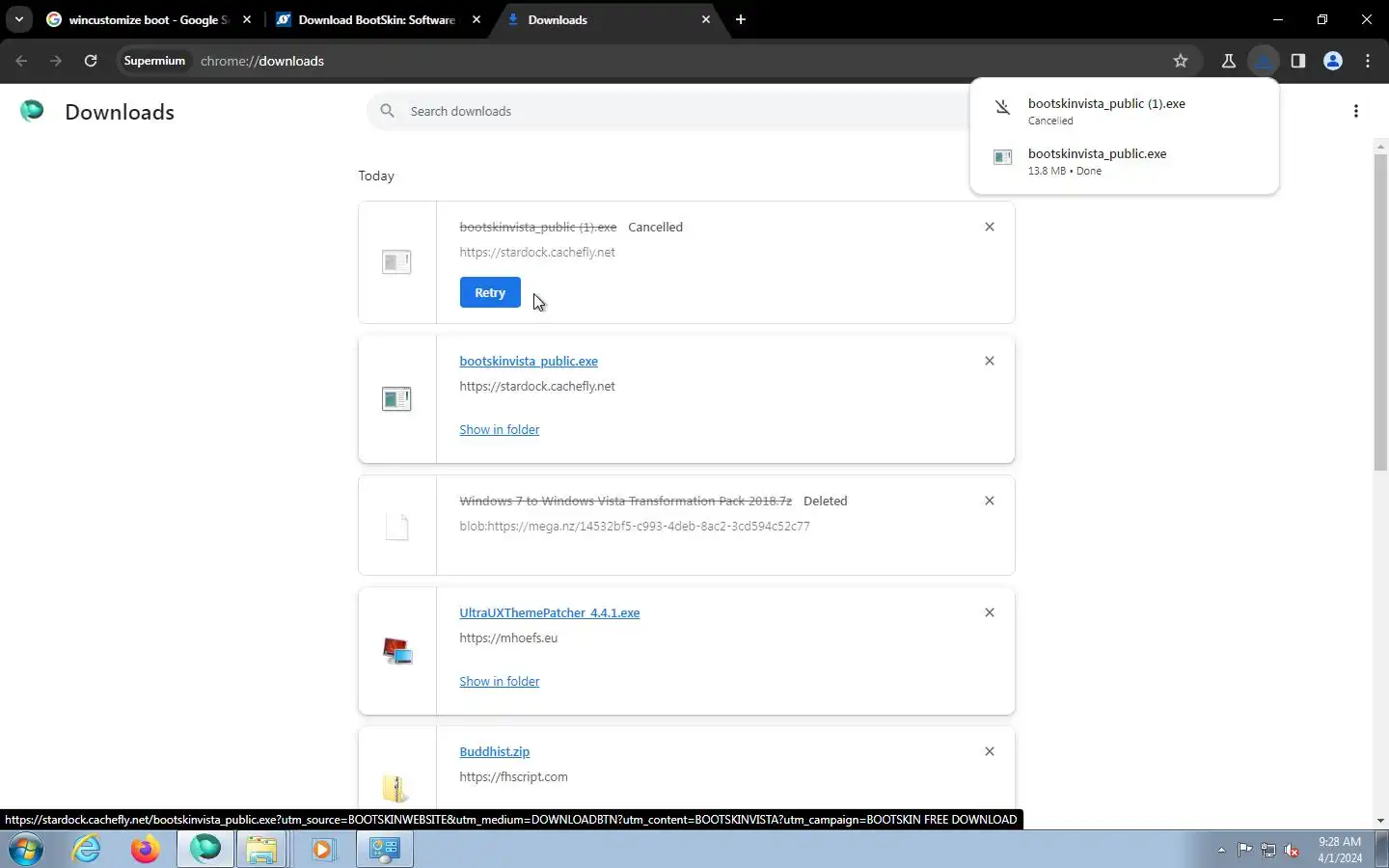The height and width of the screenshot is (868, 1389).
Task: Launch Firefox from the taskbar
Action: coord(146,849)
